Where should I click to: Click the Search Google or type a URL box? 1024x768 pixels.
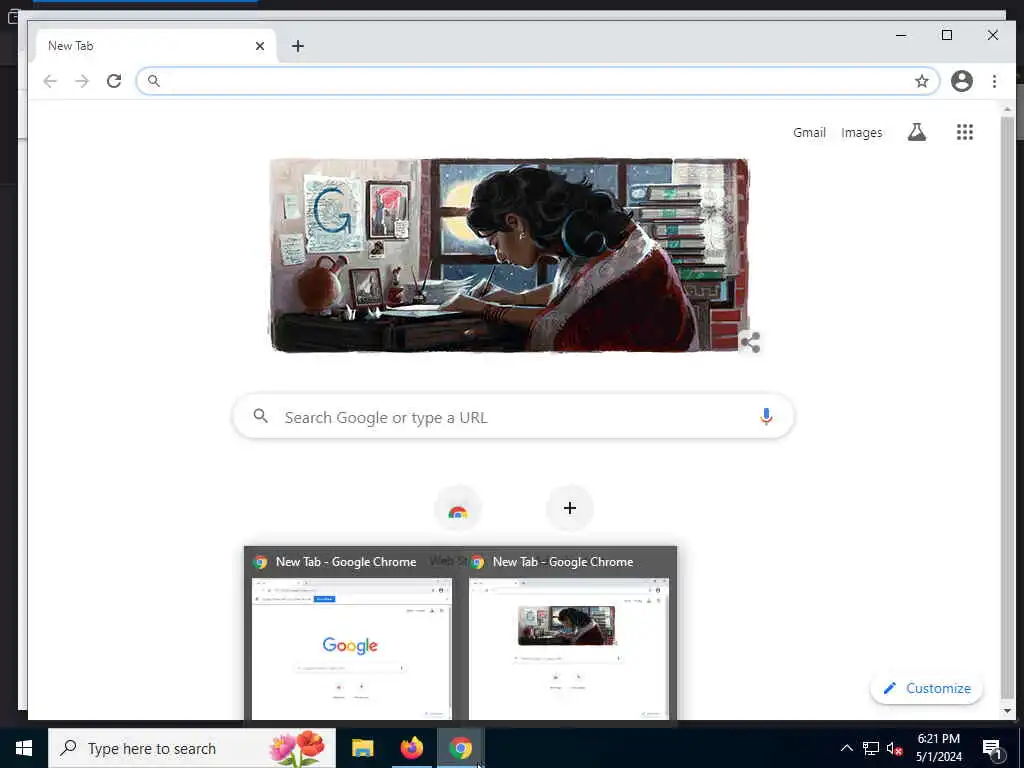(x=513, y=417)
